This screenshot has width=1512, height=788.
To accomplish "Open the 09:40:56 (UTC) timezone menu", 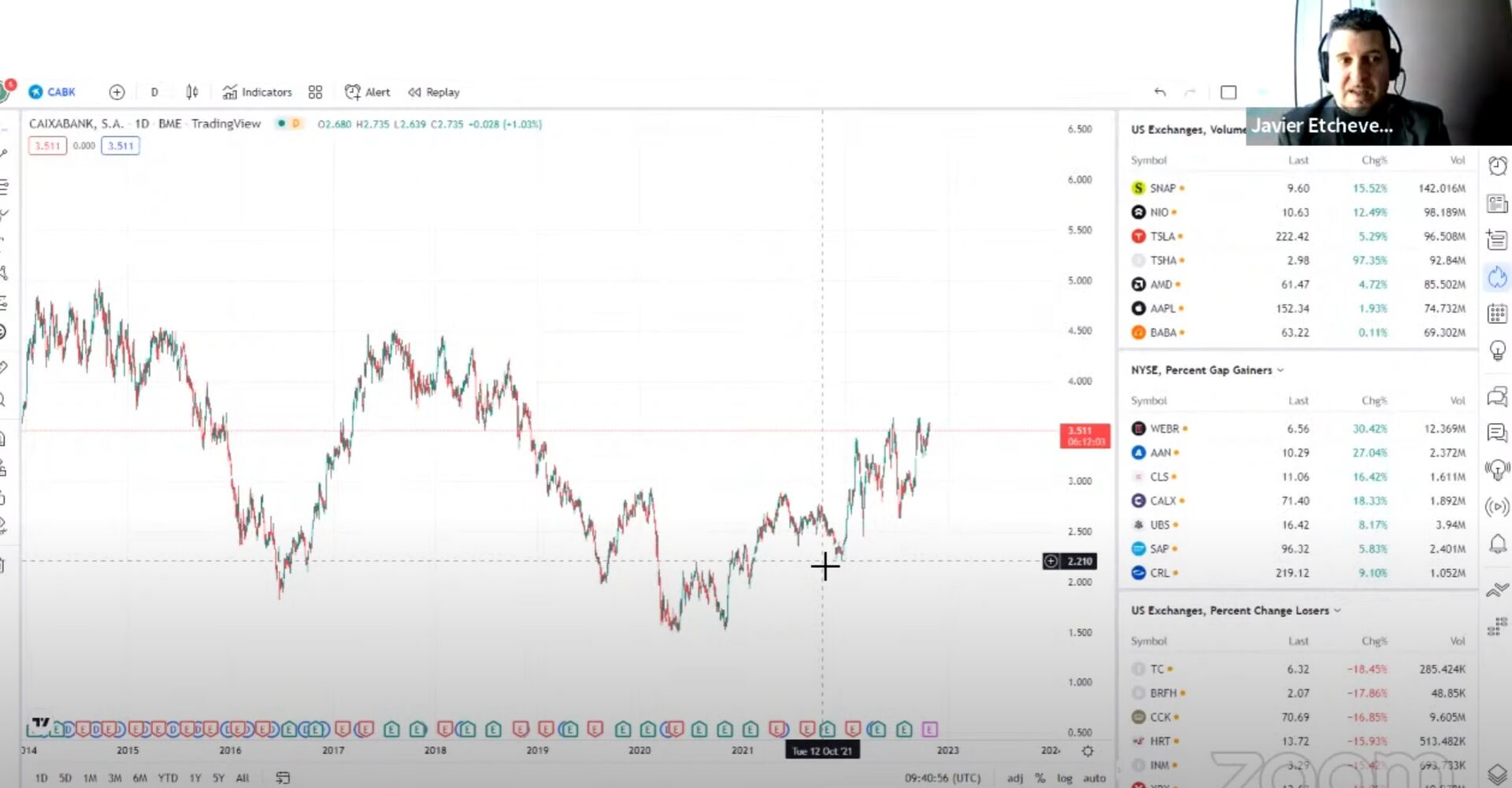I will tap(943, 778).
